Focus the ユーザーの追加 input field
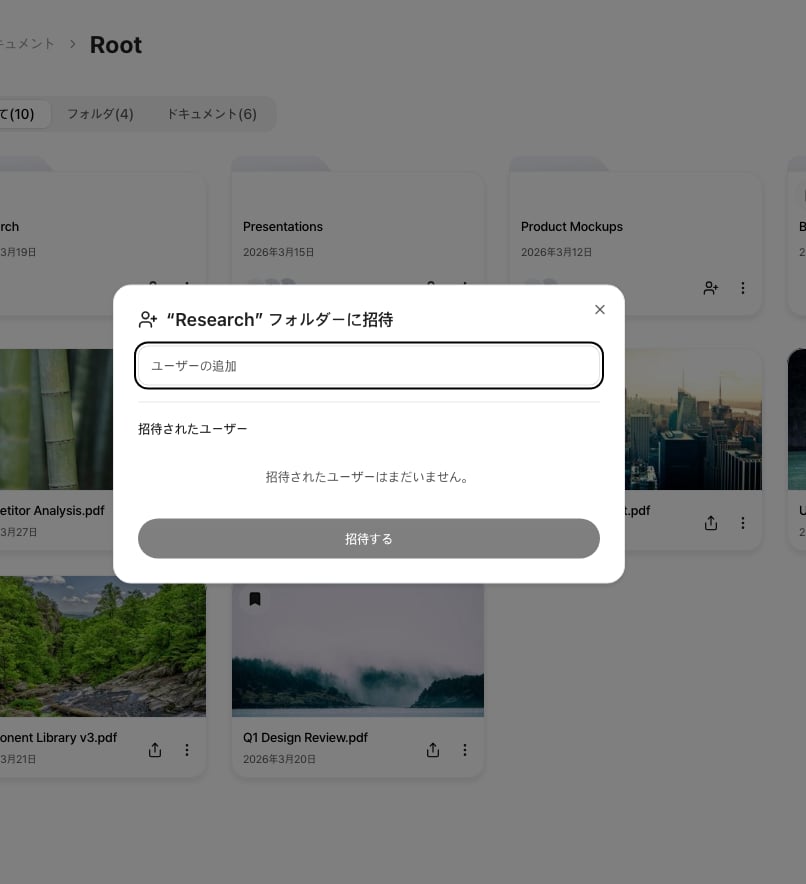 coord(369,365)
